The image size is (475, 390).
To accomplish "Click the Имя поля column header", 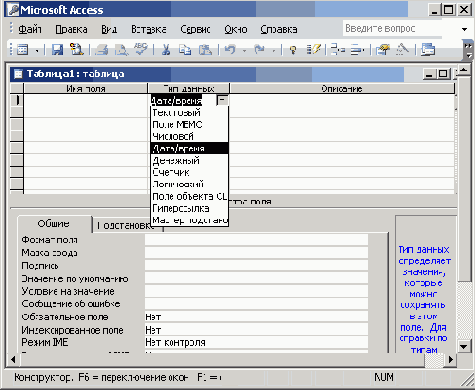I will click(86, 89).
